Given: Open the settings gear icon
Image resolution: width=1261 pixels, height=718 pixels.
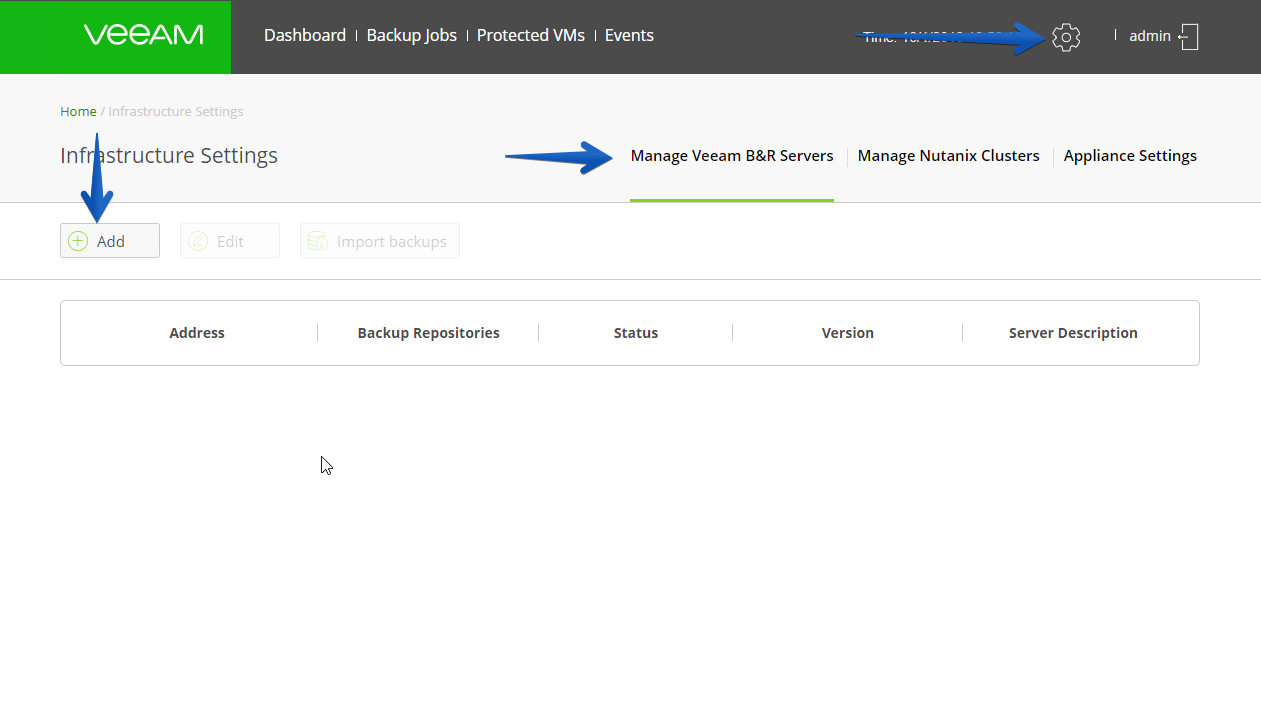Looking at the screenshot, I should pos(1066,37).
